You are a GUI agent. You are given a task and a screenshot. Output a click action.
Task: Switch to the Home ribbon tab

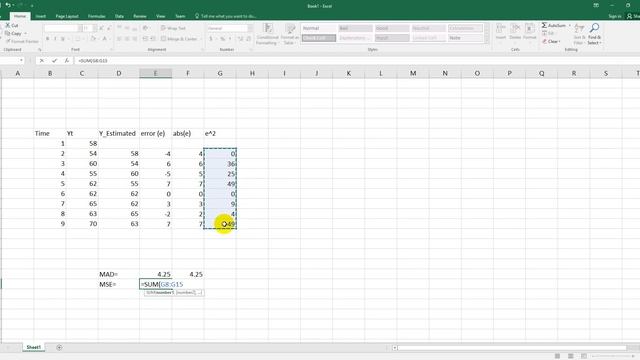(20, 16)
